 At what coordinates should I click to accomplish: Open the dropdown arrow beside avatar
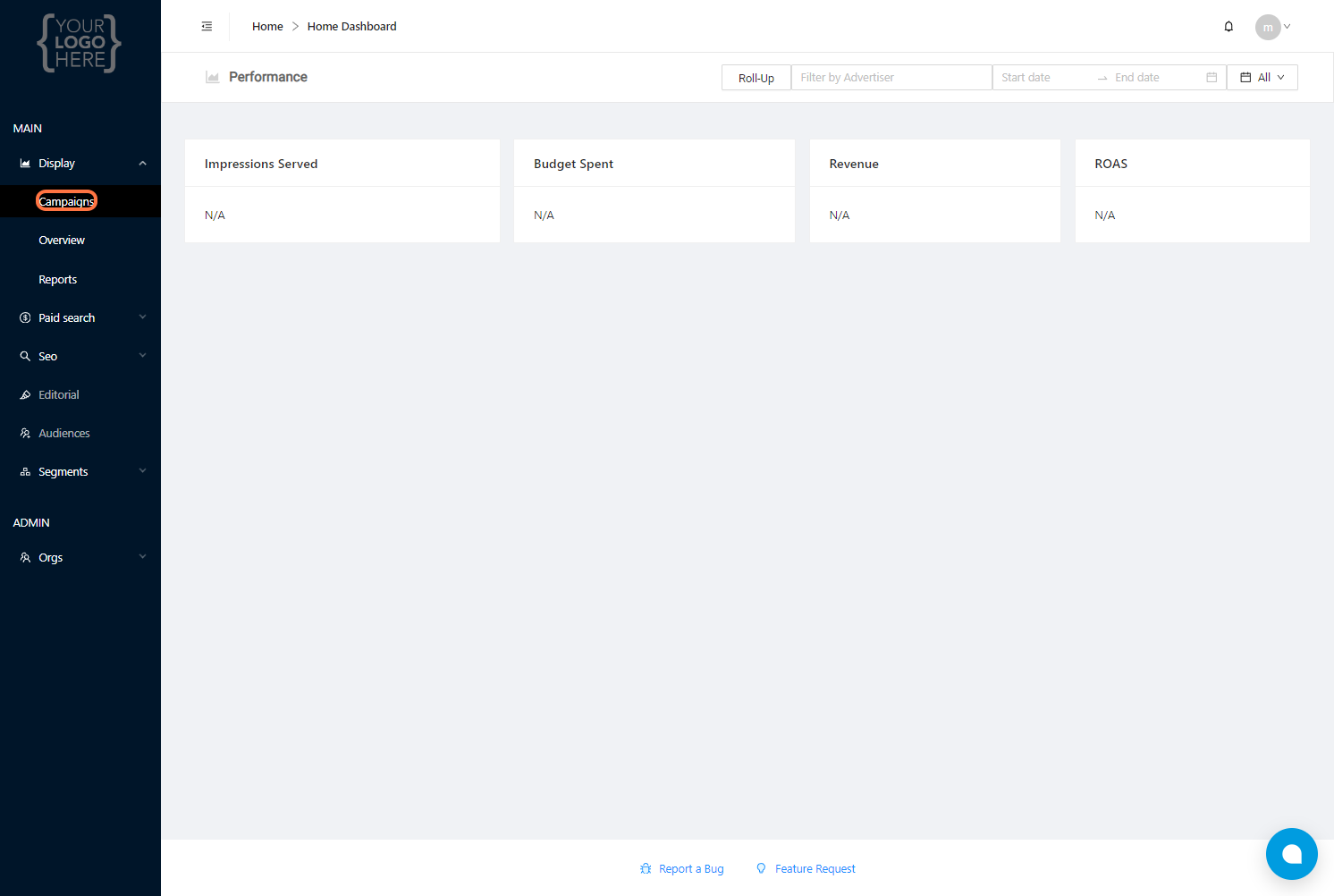(1288, 27)
